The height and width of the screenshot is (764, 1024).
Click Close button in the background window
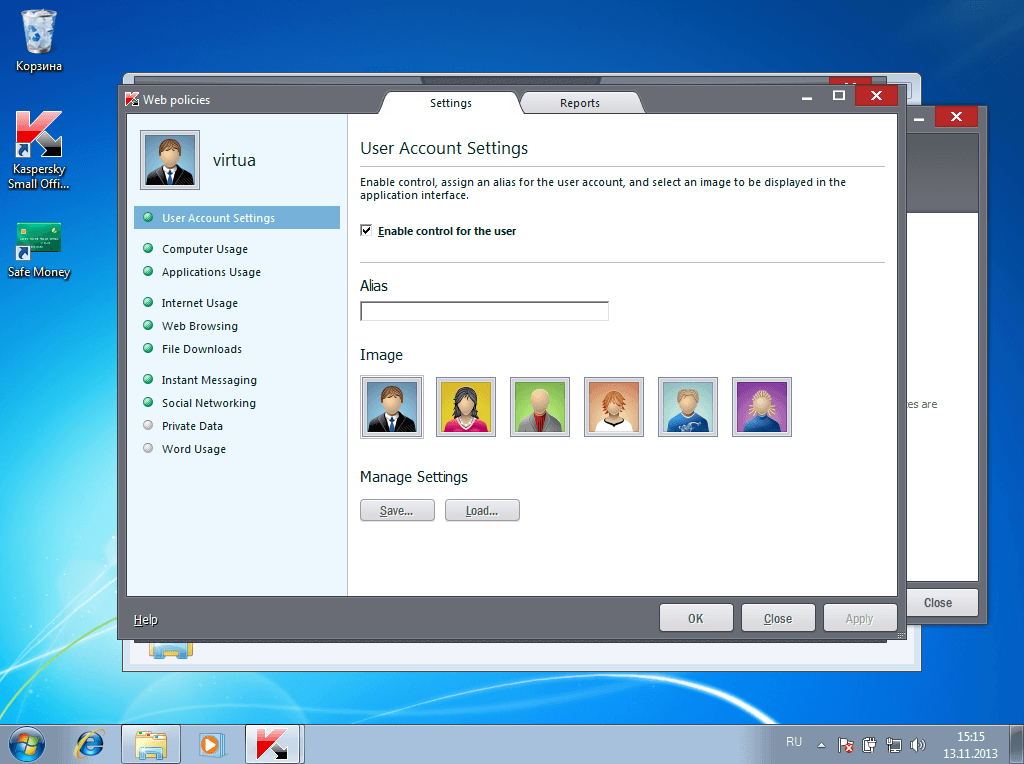tap(938, 603)
